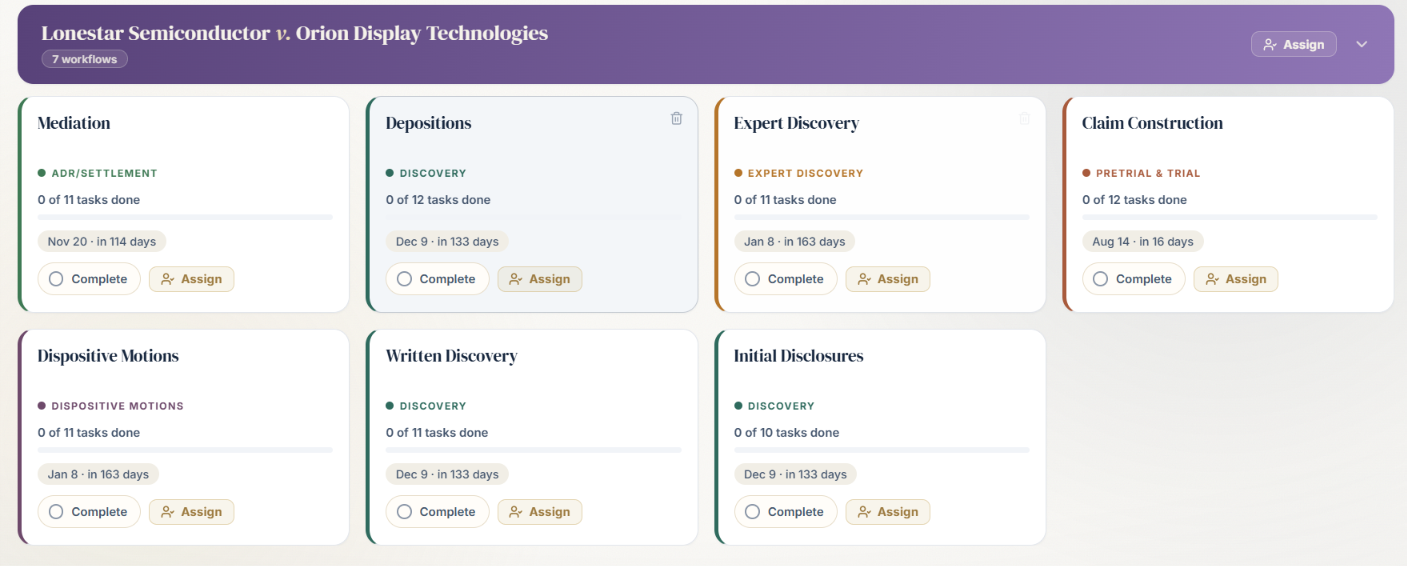
Task: Assign the Initial Disclosures workflow
Action: click(x=888, y=512)
